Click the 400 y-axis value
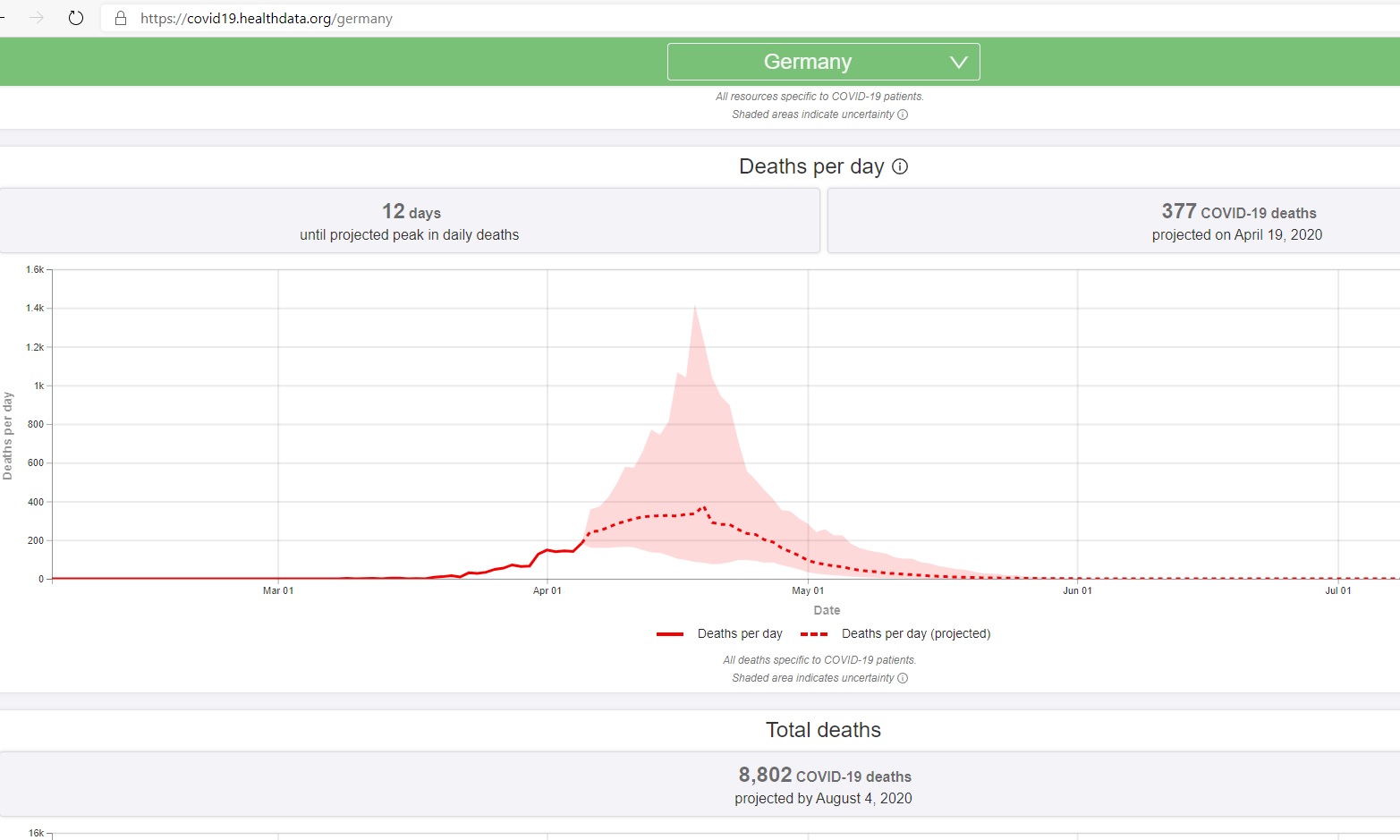The width and height of the screenshot is (1400, 840). coord(36,502)
